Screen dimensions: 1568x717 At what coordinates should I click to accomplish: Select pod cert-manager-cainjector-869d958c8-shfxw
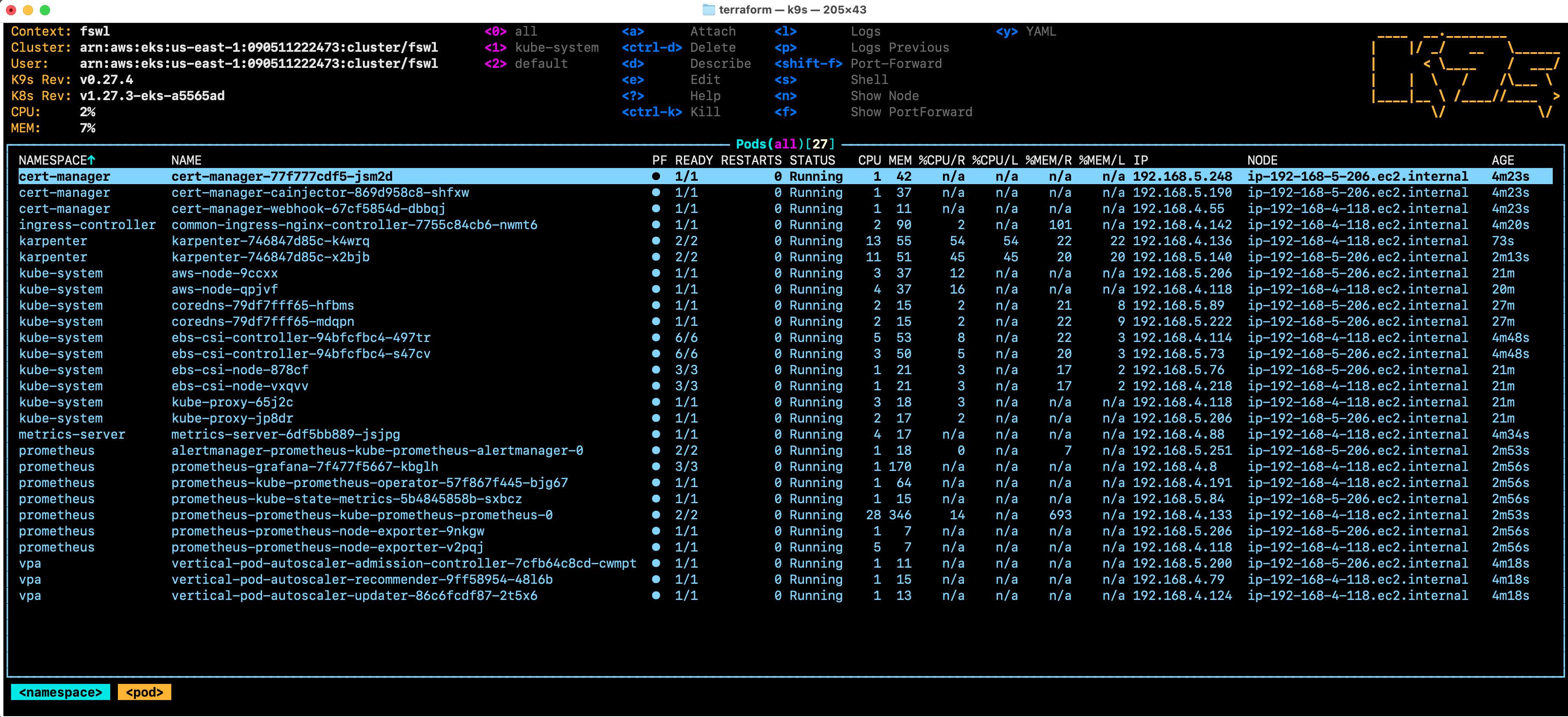pos(785,193)
